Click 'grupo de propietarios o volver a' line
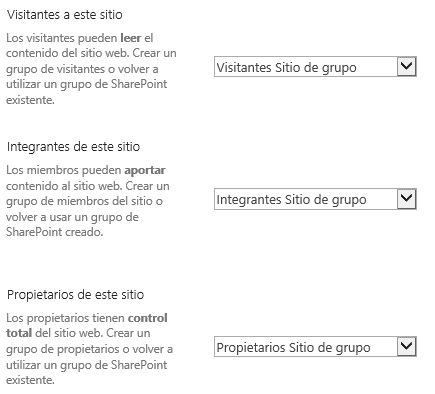Image resolution: width=435 pixels, height=394 pixels. pos(89,349)
